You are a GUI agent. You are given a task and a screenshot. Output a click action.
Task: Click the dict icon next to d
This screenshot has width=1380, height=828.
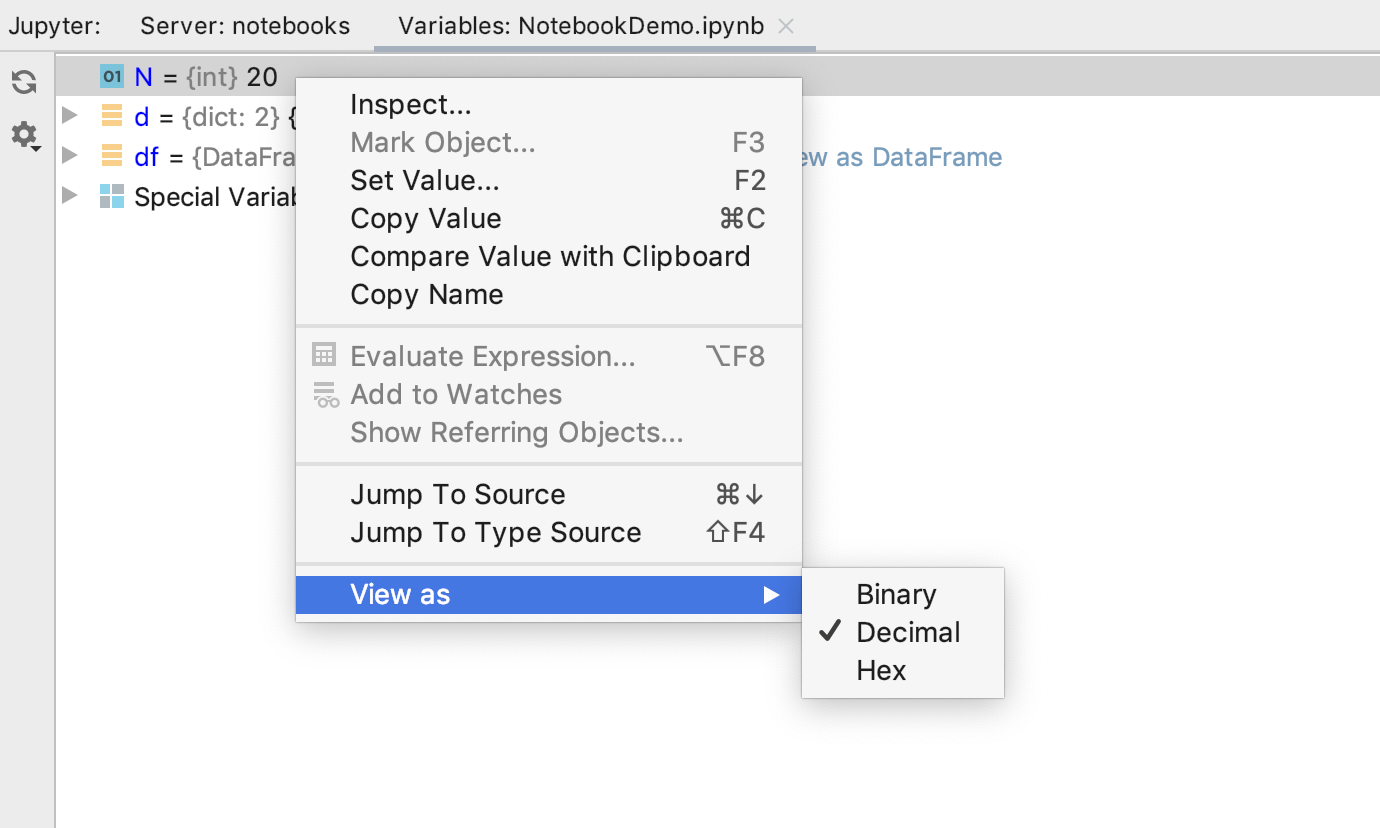[112, 116]
